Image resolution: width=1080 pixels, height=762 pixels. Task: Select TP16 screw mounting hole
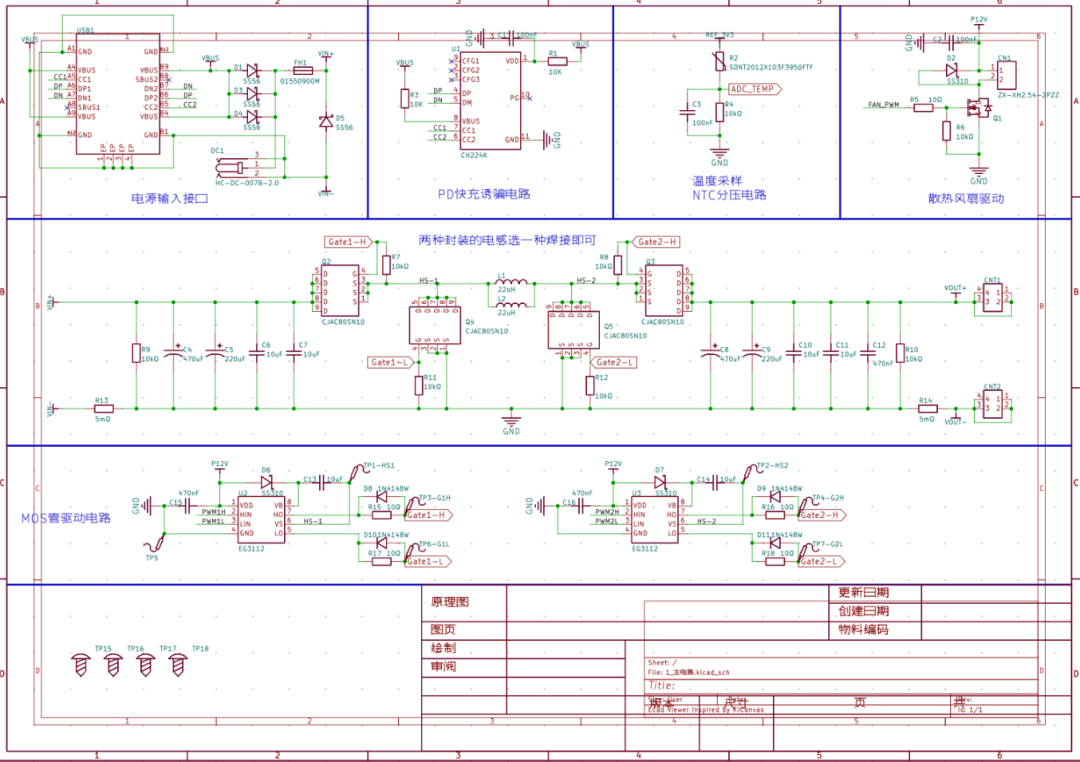coord(113,665)
